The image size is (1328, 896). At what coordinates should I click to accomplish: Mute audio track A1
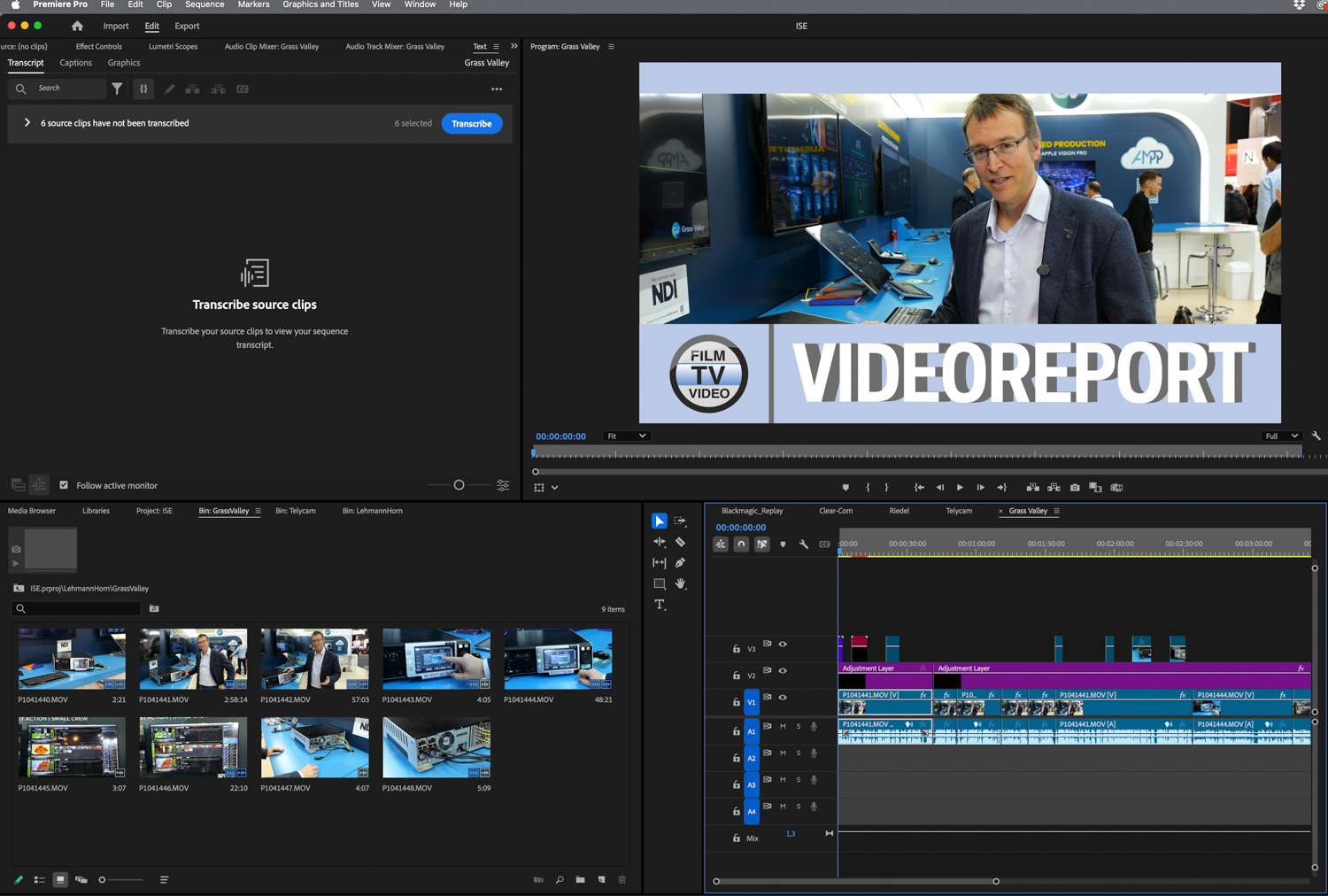click(783, 727)
